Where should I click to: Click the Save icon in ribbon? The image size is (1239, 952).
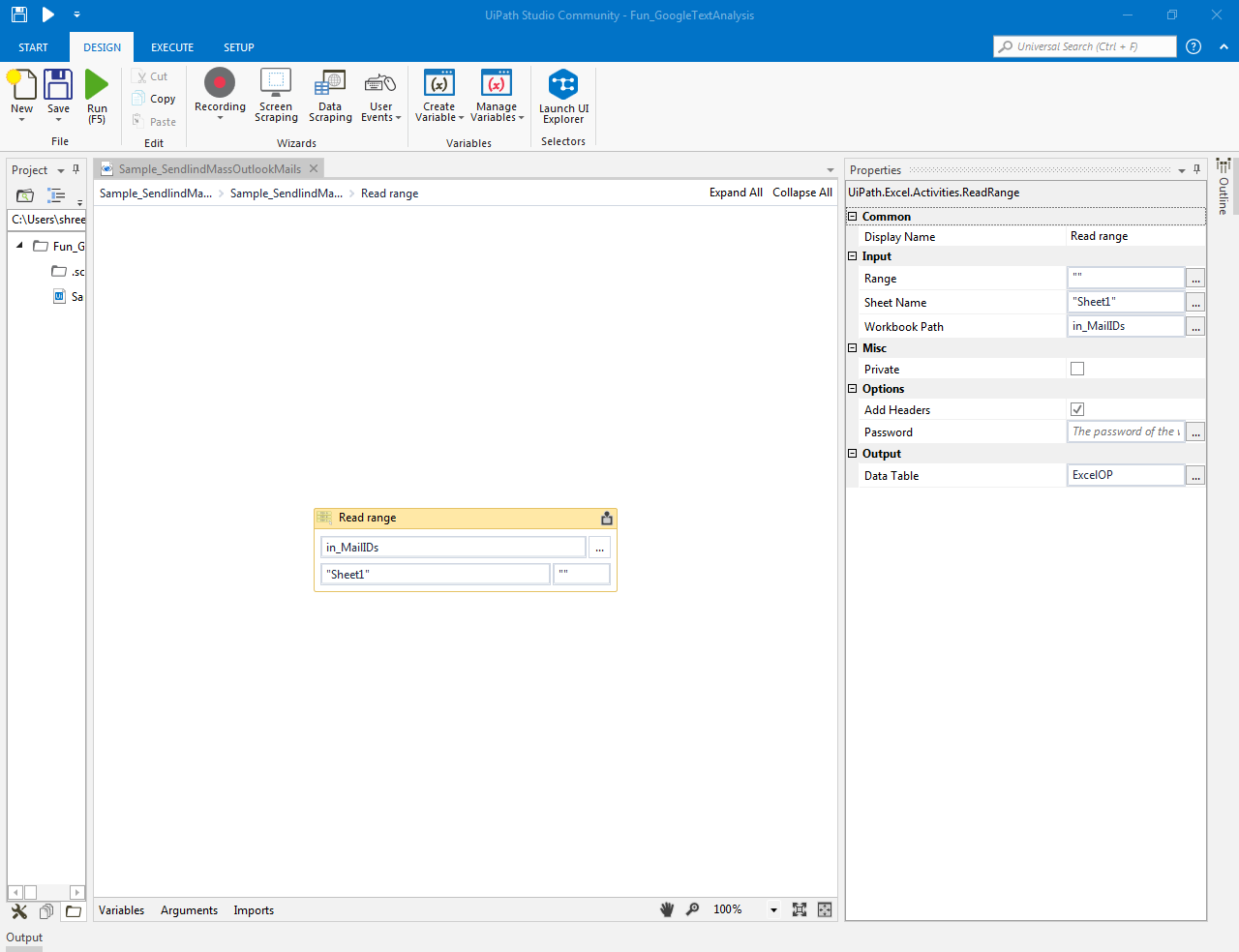tap(58, 85)
